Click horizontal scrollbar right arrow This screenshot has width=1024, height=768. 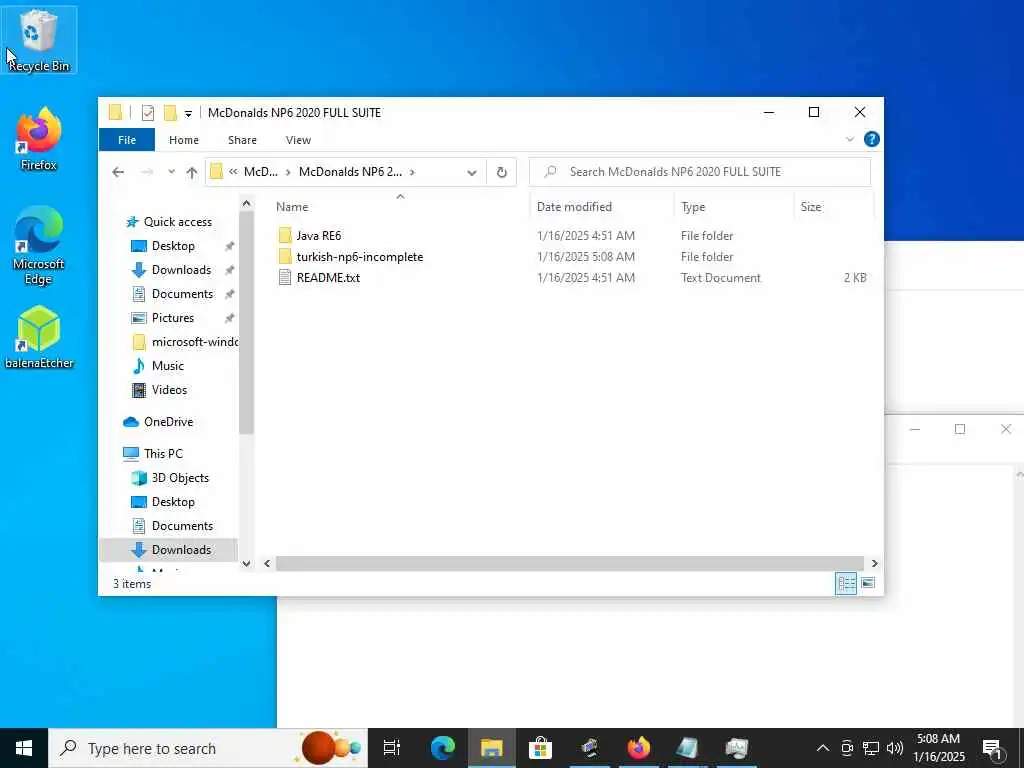(x=874, y=564)
